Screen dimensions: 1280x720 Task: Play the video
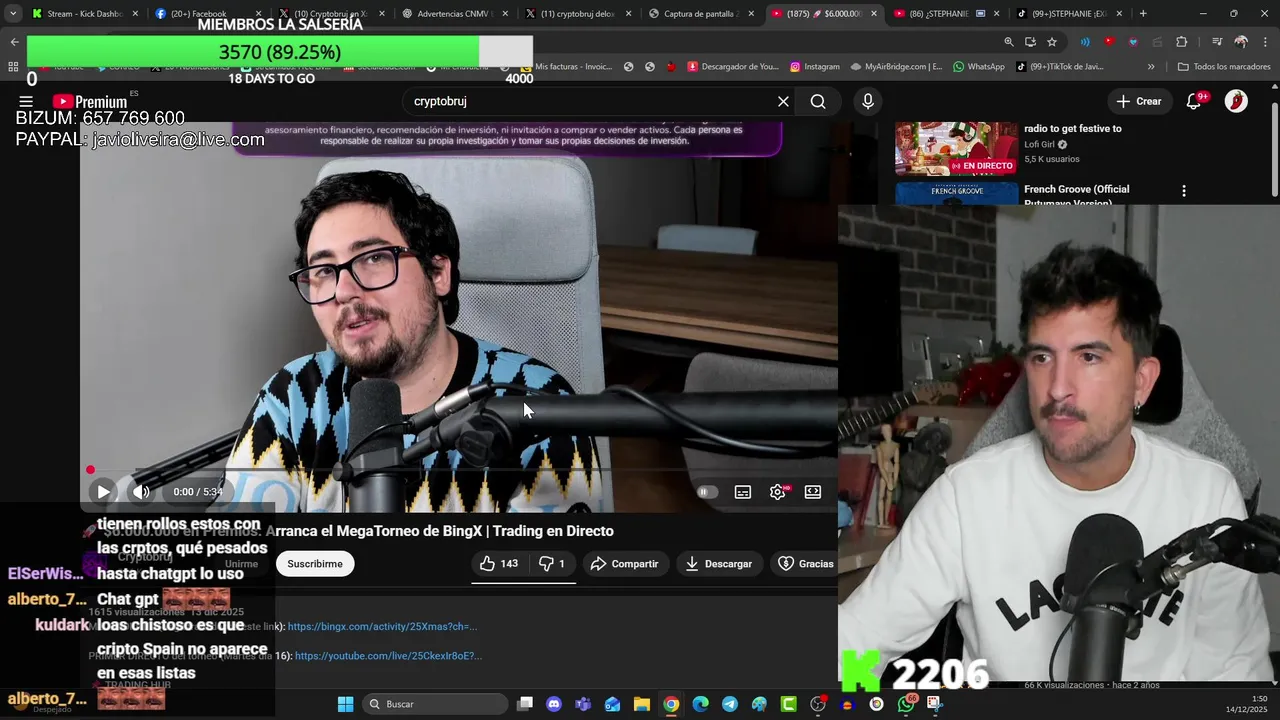[x=103, y=492]
